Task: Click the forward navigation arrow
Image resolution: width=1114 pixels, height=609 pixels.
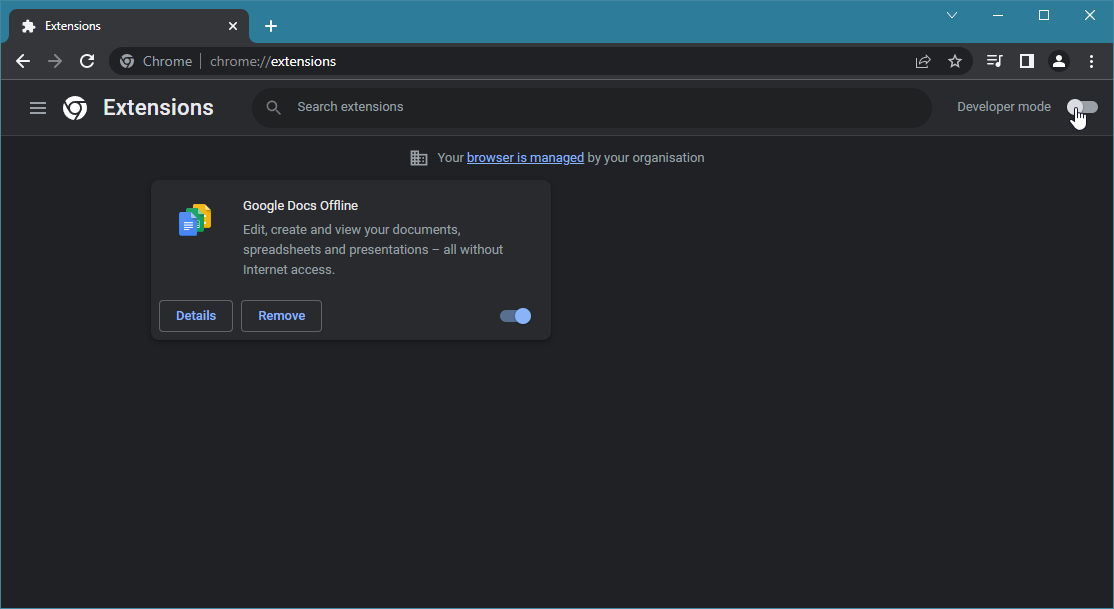Action: point(55,61)
